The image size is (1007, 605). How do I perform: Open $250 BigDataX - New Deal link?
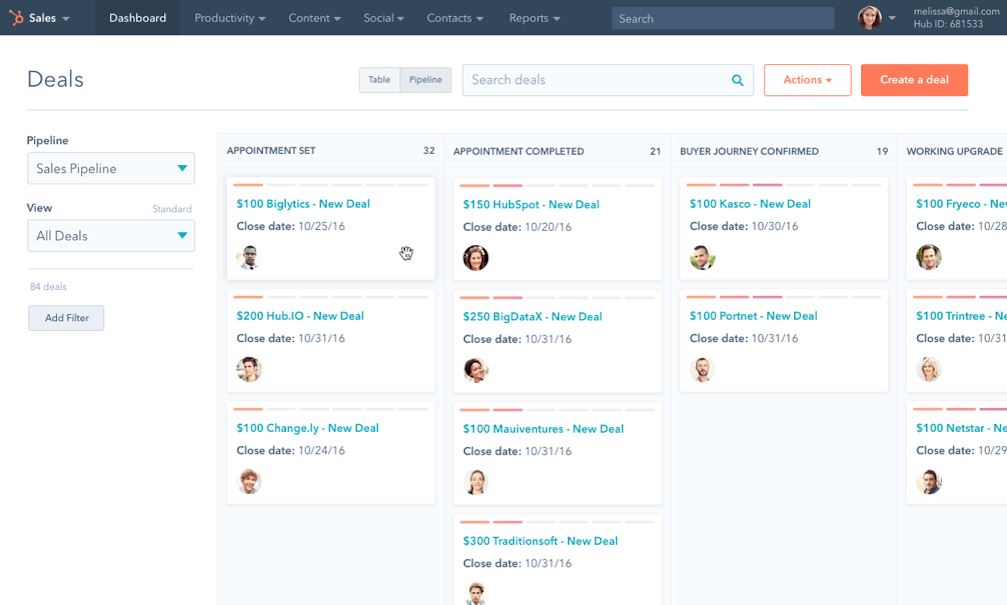point(532,317)
